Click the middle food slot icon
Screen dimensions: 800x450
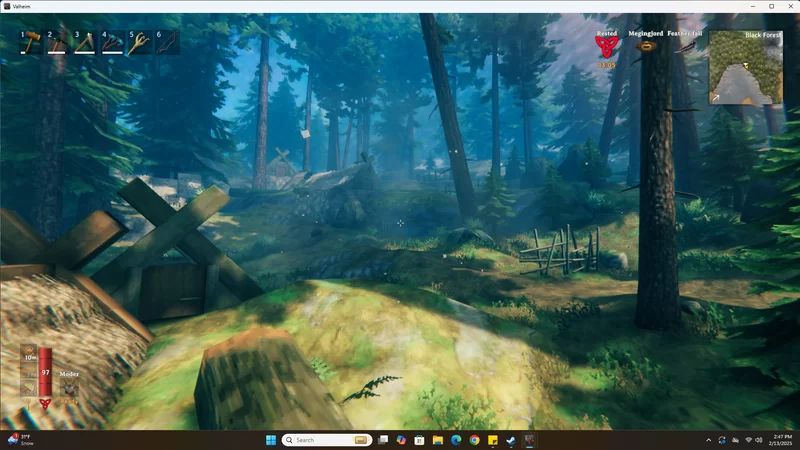click(x=29, y=371)
